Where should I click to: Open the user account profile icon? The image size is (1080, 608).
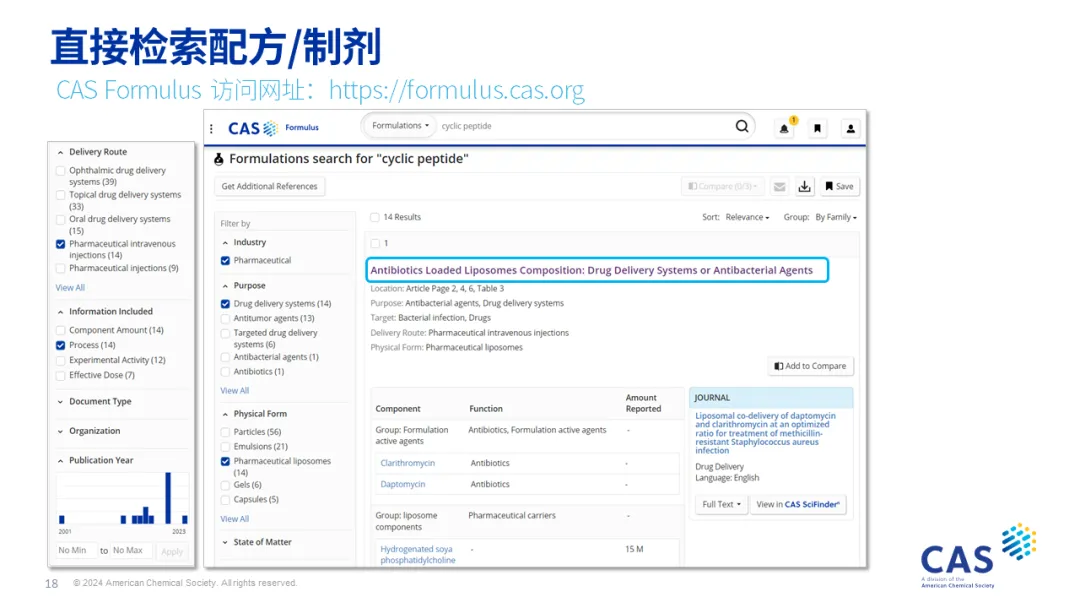click(x=851, y=128)
